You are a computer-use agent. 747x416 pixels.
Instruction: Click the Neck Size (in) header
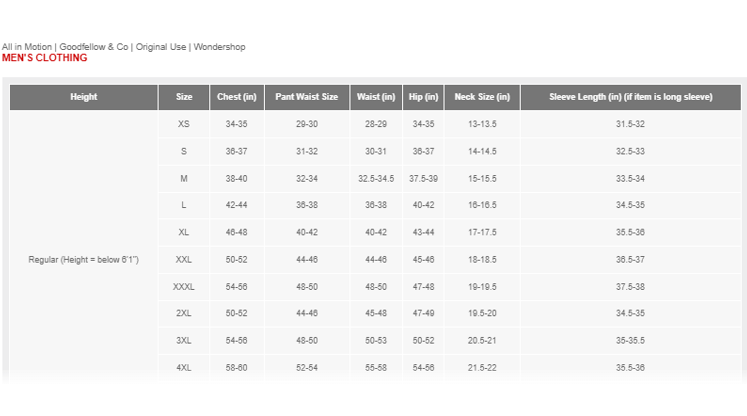pyautogui.click(x=482, y=97)
